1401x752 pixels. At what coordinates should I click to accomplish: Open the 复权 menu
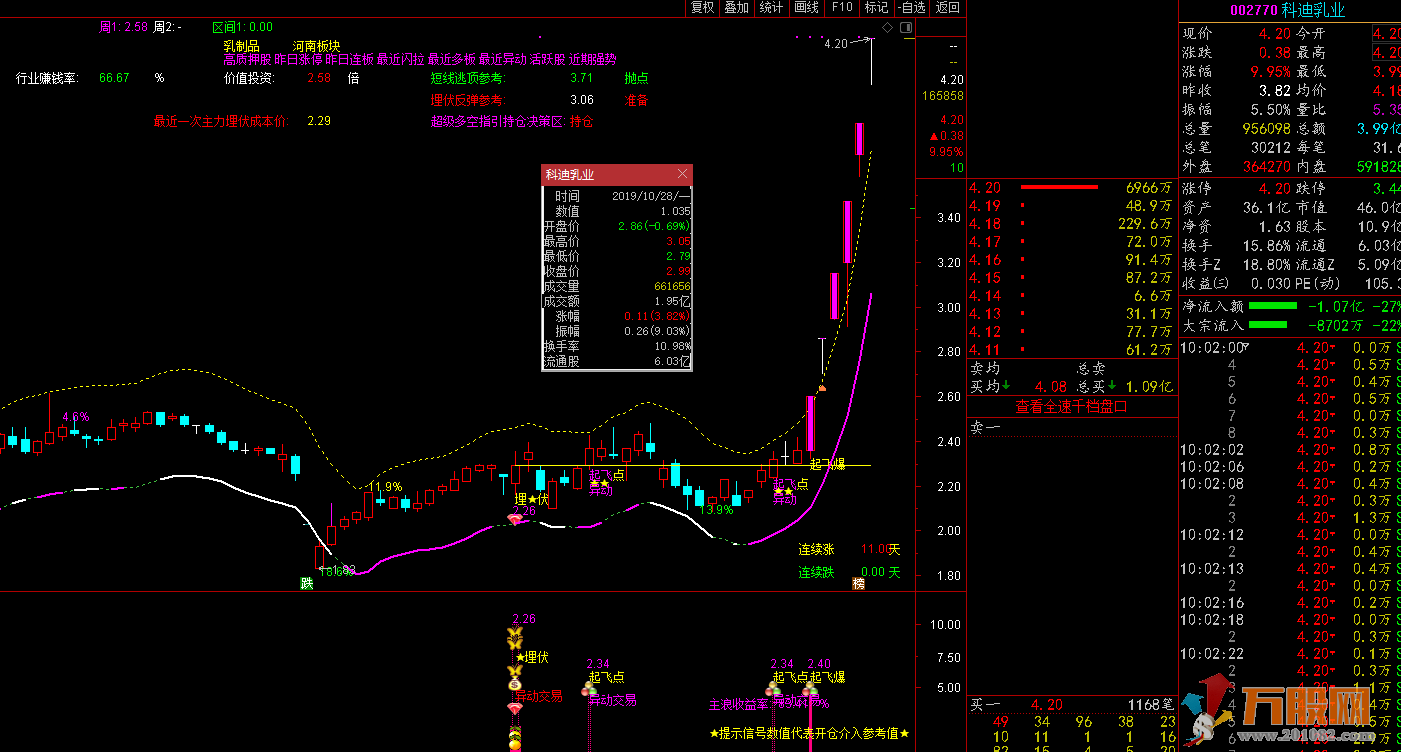click(x=703, y=8)
